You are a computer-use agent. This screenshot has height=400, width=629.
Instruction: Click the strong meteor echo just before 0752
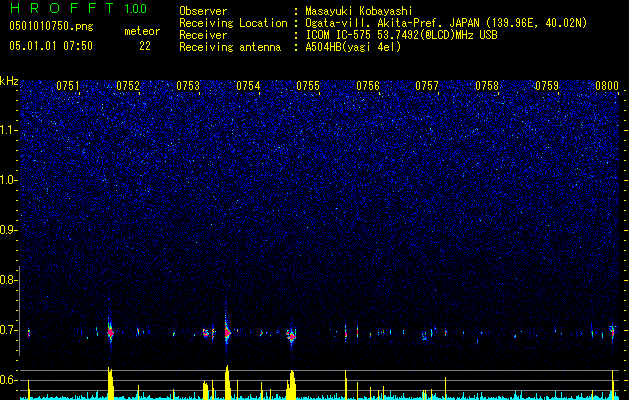pyautogui.click(x=110, y=332)
